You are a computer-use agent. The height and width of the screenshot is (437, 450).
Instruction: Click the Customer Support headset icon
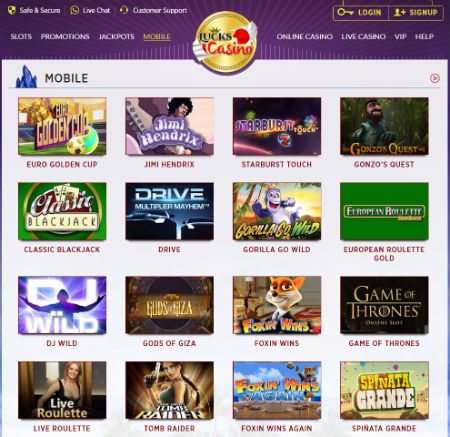pos(124,10)
